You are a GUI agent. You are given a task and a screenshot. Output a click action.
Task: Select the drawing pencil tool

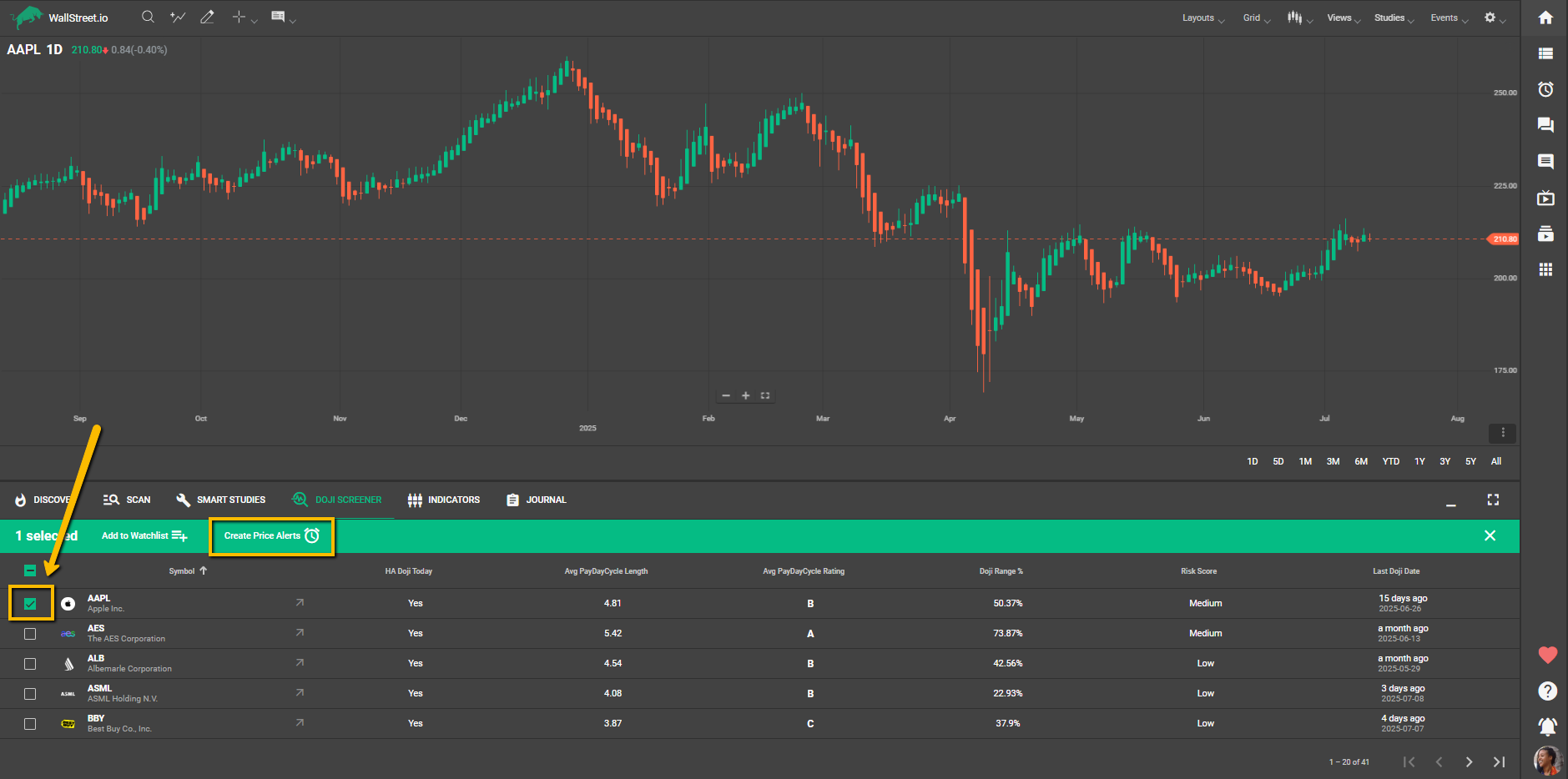pos(207,17)
